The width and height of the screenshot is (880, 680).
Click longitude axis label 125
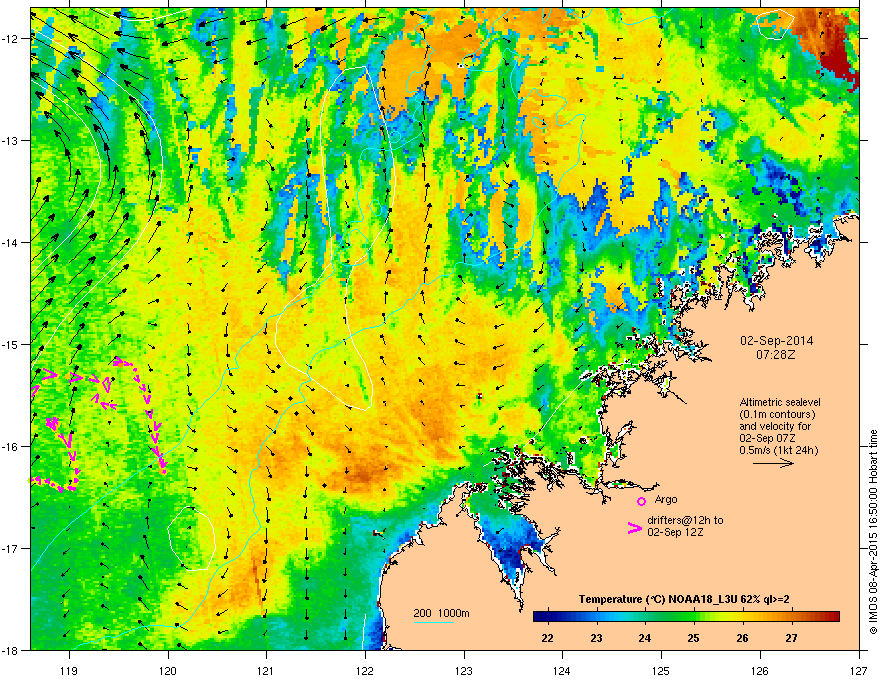[x=661, y=670]
